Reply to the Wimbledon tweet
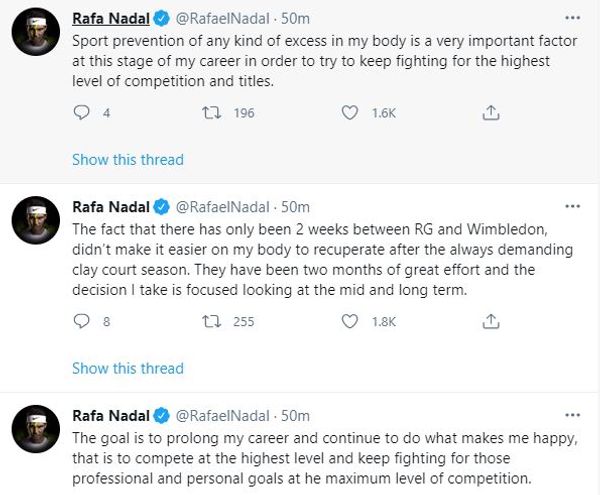The width and height of the screenshot is (600, 495). point(83,322)
